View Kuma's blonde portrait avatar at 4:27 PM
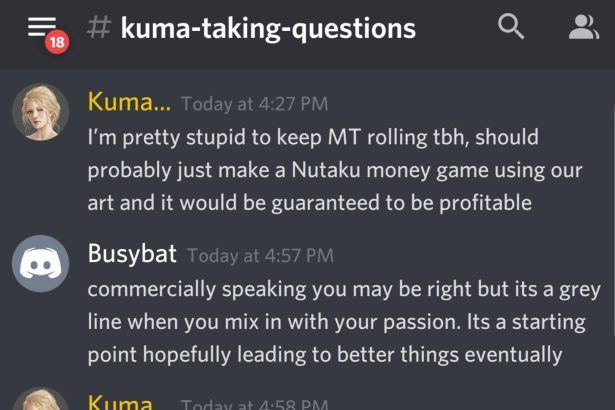The width and height of the screenshot is (615, 410). (40, 112)
